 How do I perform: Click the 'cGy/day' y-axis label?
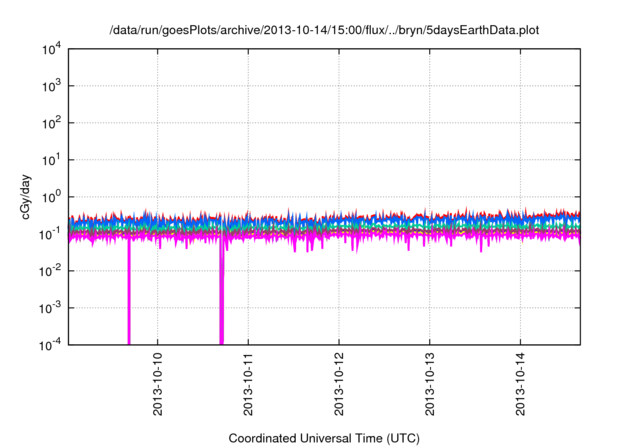[26, 197]
